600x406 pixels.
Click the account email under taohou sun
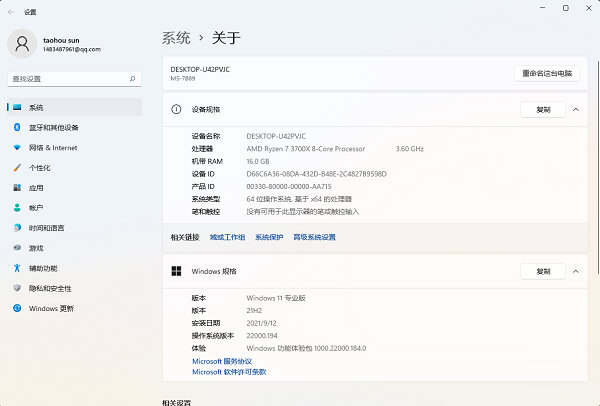[72, 49]
